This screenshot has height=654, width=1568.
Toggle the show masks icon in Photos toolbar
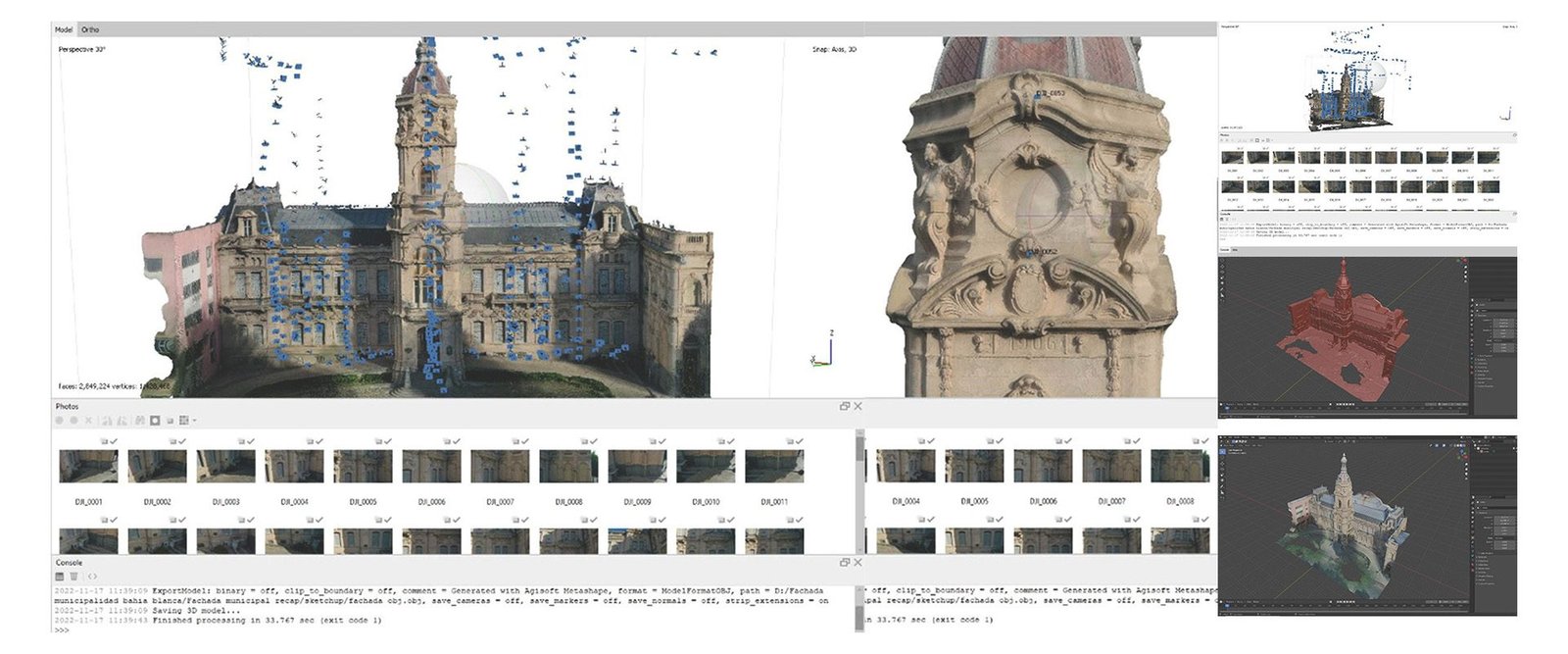[x=155, y=421]
